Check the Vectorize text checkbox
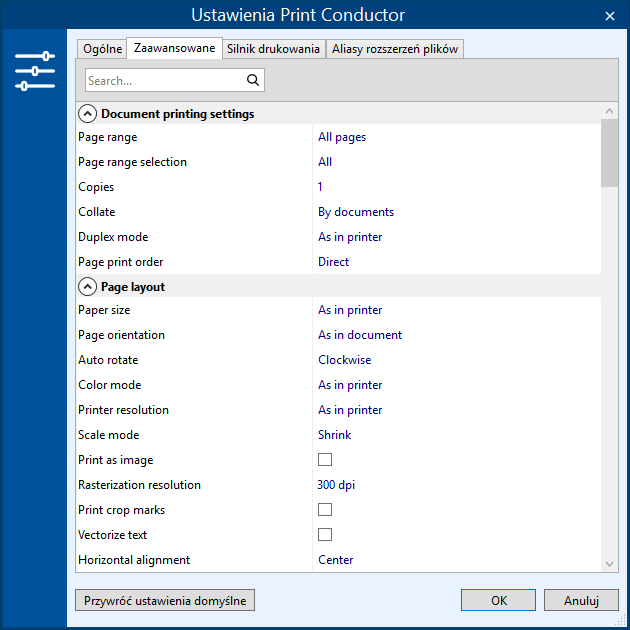630x630 pixels. (325, 534)
